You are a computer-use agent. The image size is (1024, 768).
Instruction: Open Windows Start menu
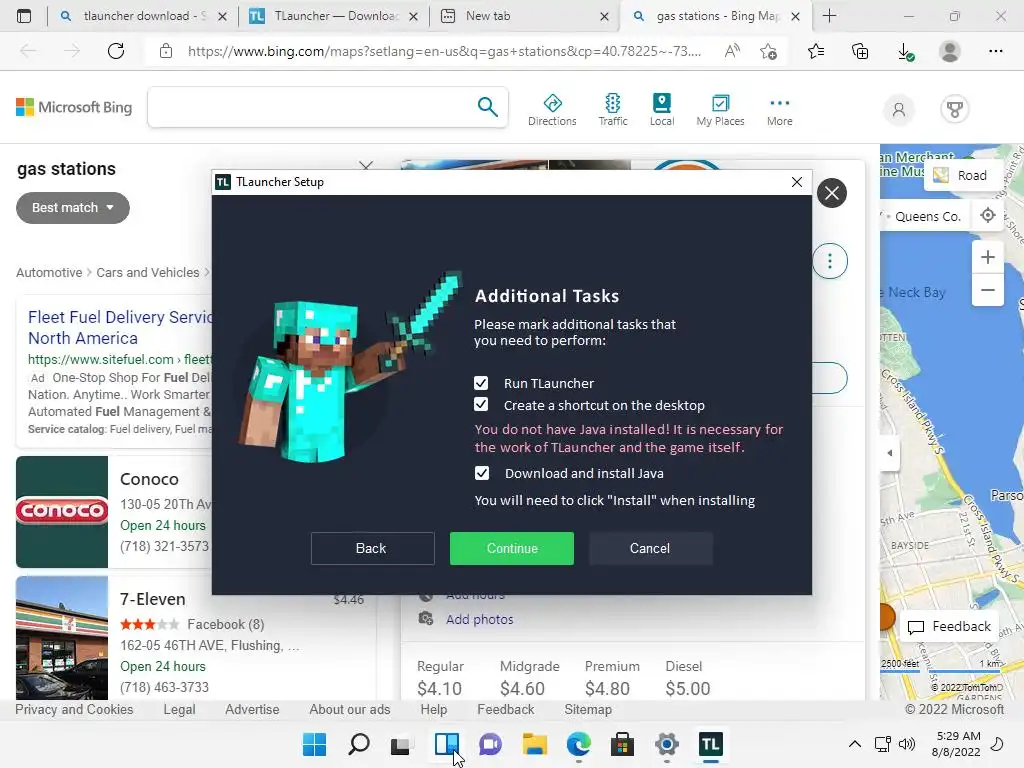[314, 744]
